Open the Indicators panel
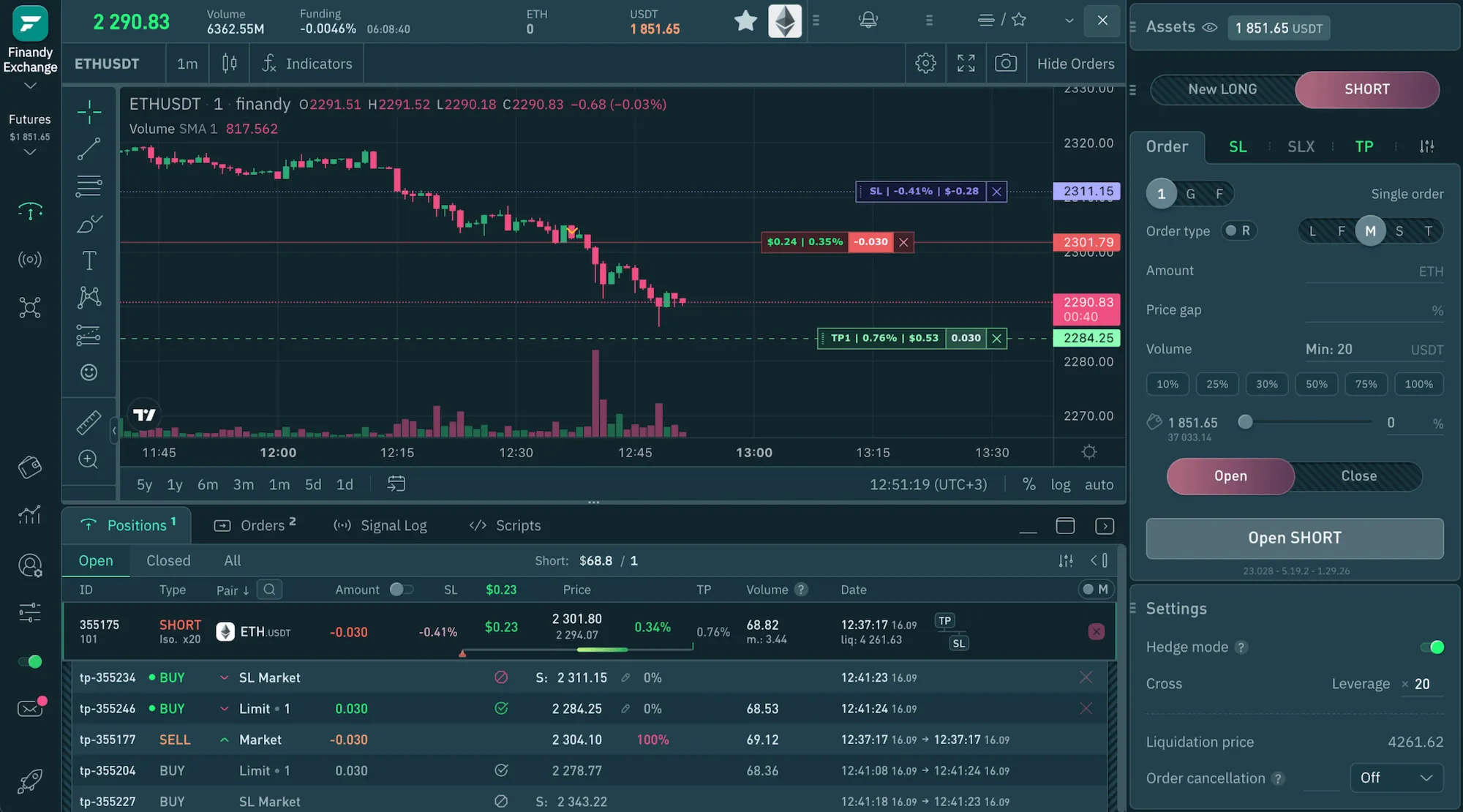 pyautogui.click(x=306, y=64)
